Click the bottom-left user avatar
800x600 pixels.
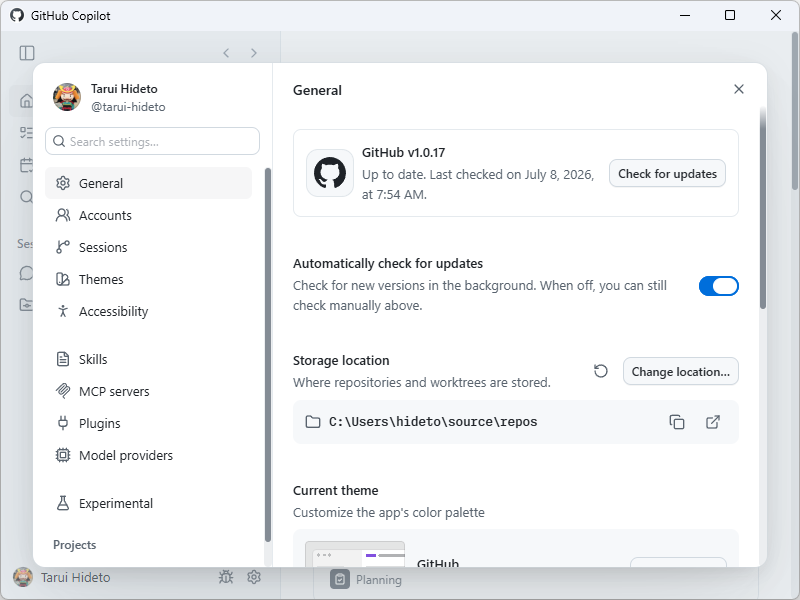pyautogui.click(x=23, y=577)
